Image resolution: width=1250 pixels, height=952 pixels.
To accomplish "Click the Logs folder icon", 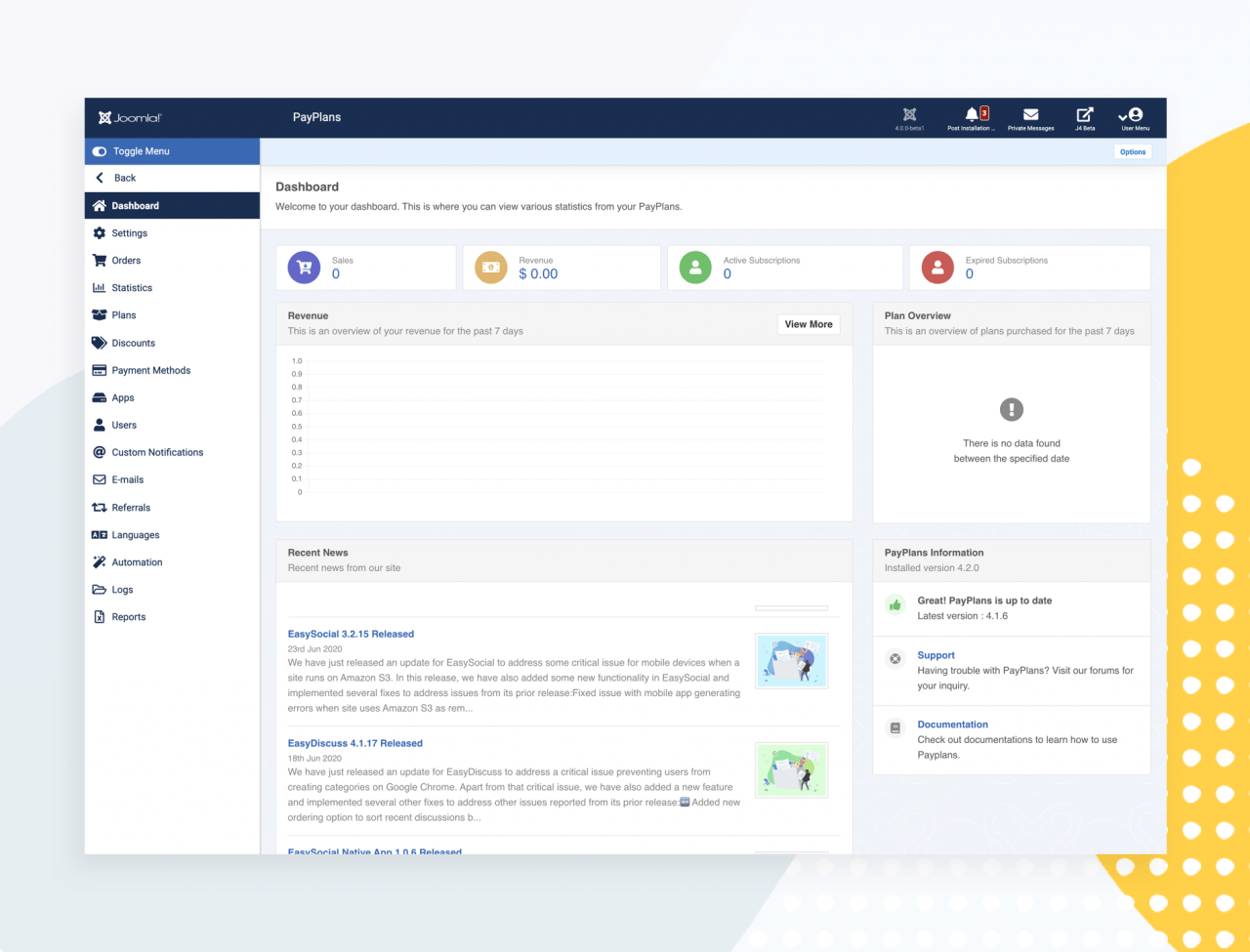I will [x=99, y=590].
